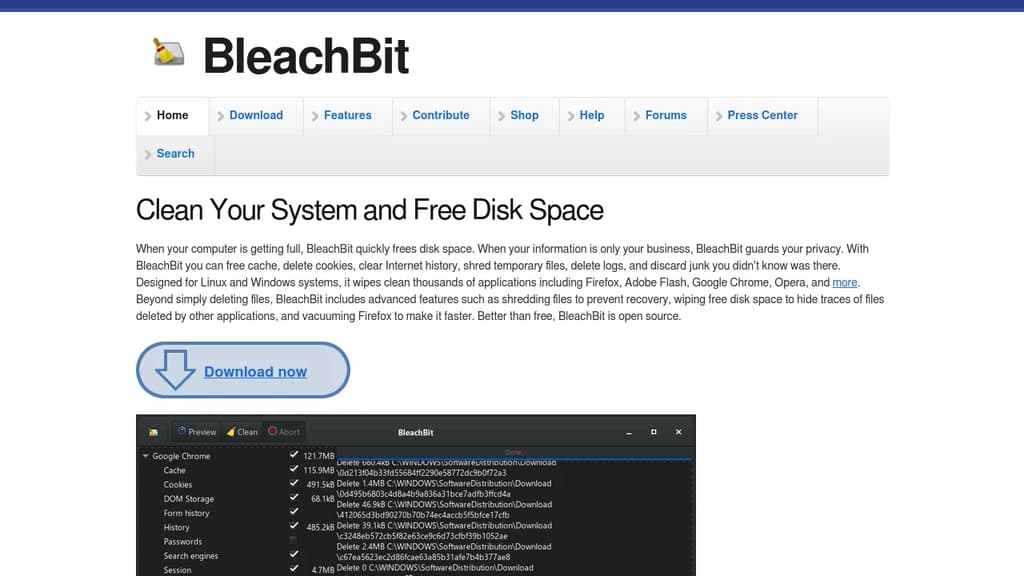Click the arrow icon beside Search
Viewport: 1024px width, 576px height.
click(x=146, y=153)
